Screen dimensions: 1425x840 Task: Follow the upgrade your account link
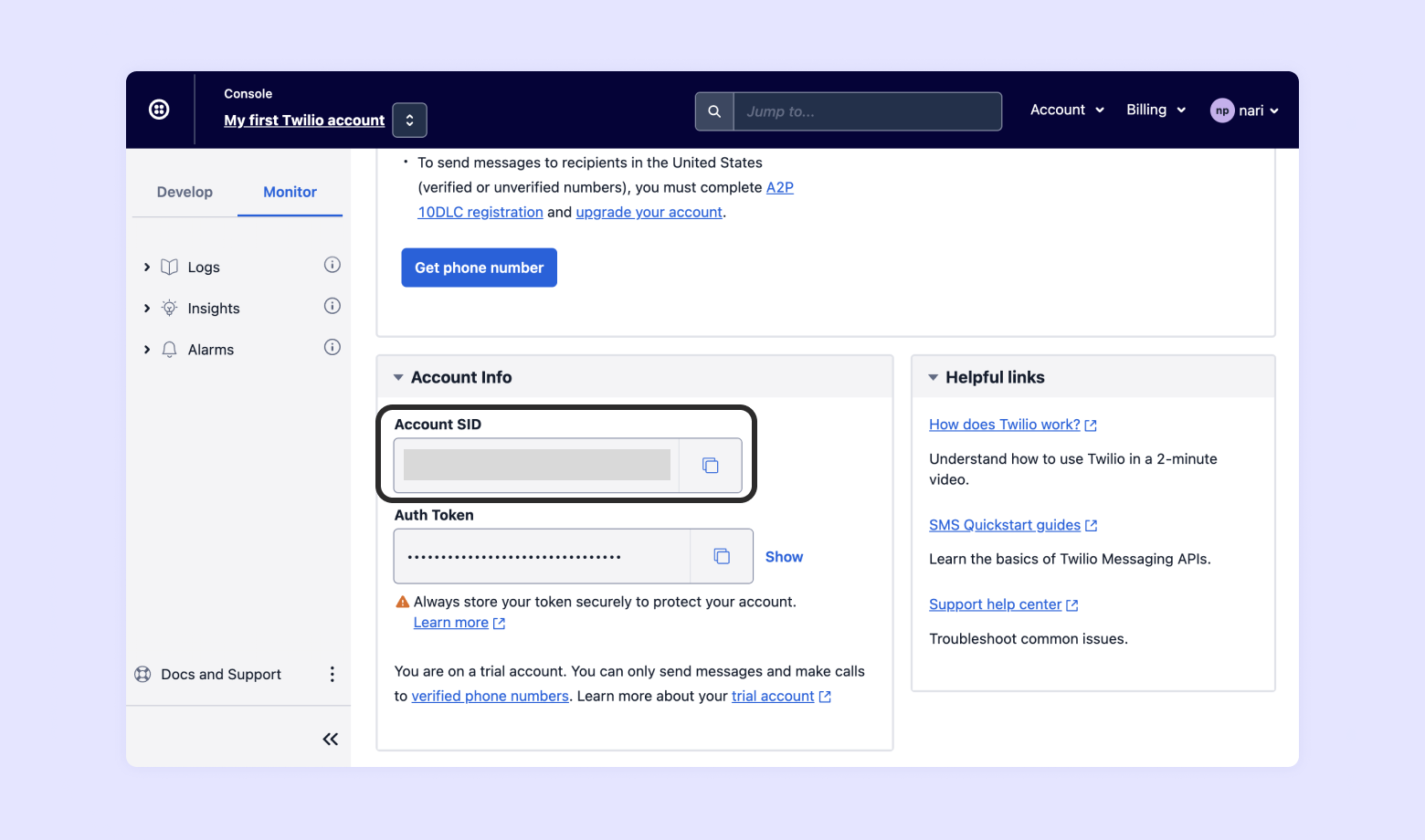(649, 212)
